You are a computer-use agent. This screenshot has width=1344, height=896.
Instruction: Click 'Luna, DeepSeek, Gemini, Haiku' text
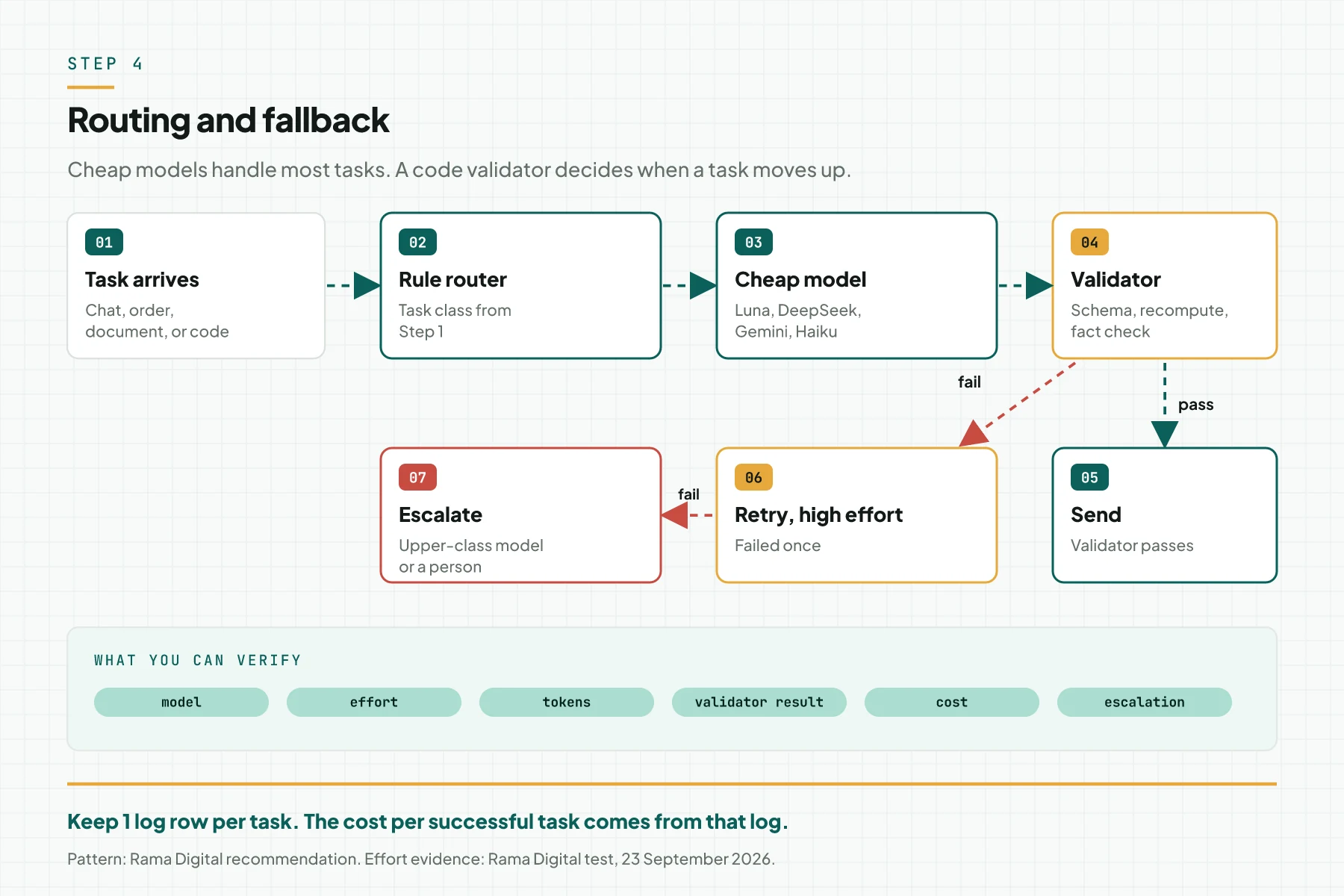798,321
